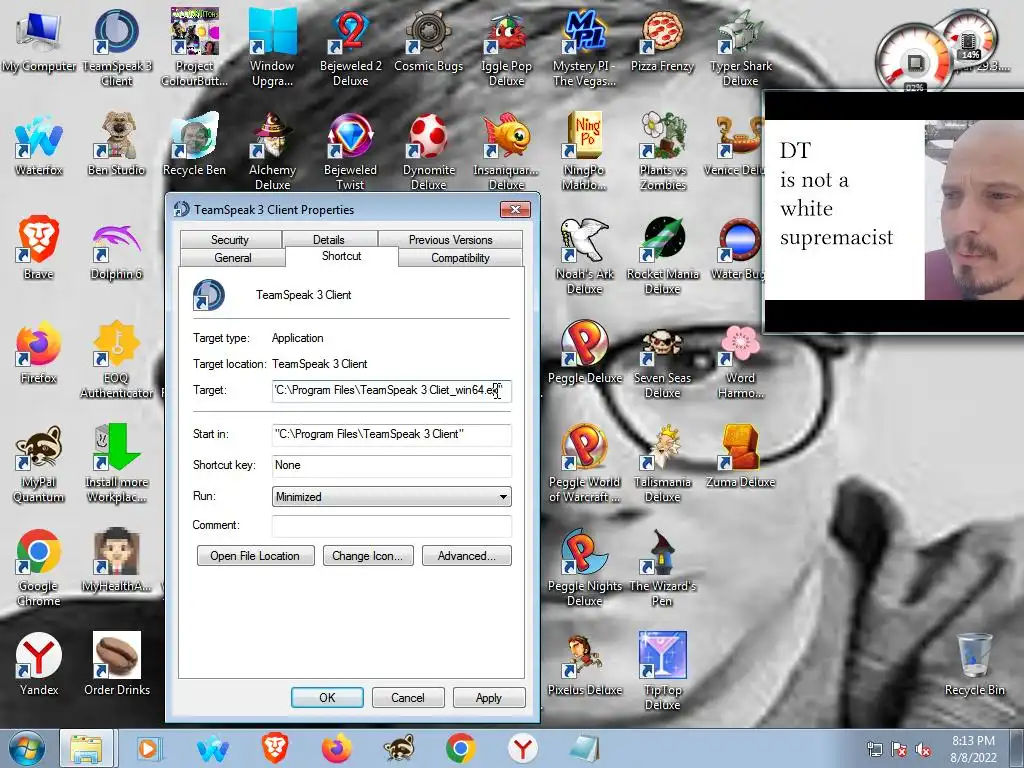This screenshot has height=768, width=1024.
Task: Select Talismania Deluxe desktop icon
Action: click(662, 464)
